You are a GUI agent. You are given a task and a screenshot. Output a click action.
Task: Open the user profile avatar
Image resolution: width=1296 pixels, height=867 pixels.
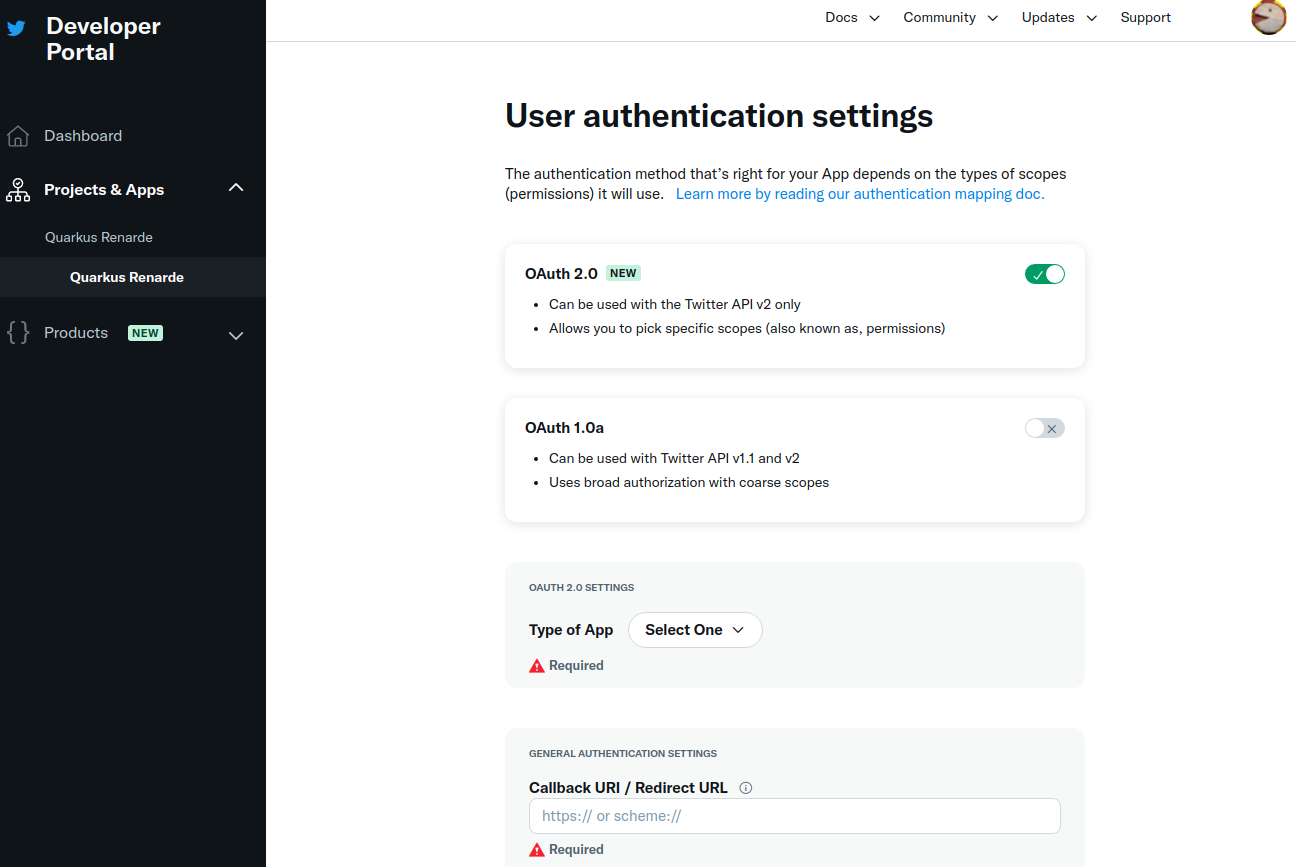(1268, 17)
